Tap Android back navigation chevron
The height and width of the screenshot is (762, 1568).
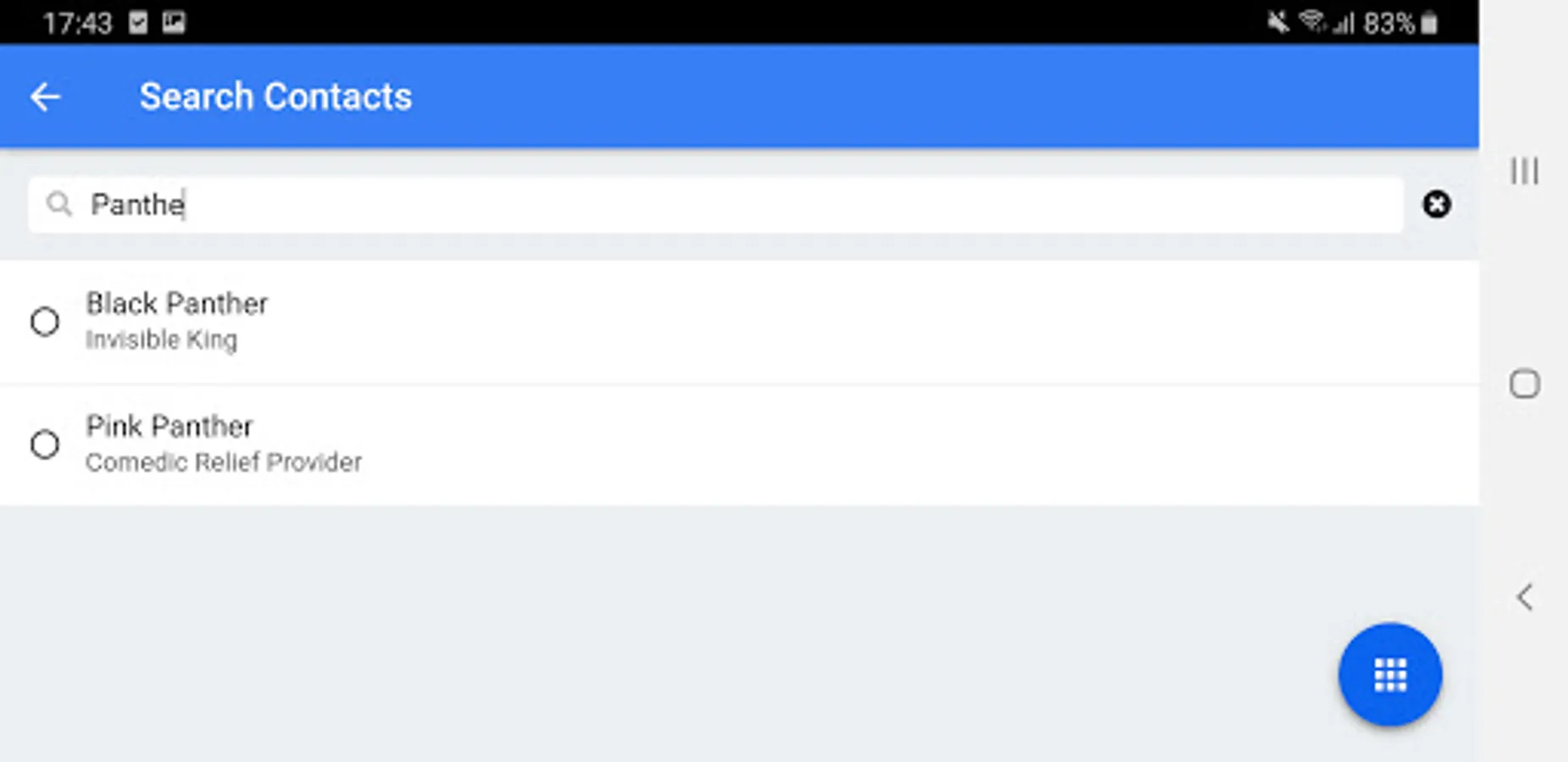[1524, 598]
